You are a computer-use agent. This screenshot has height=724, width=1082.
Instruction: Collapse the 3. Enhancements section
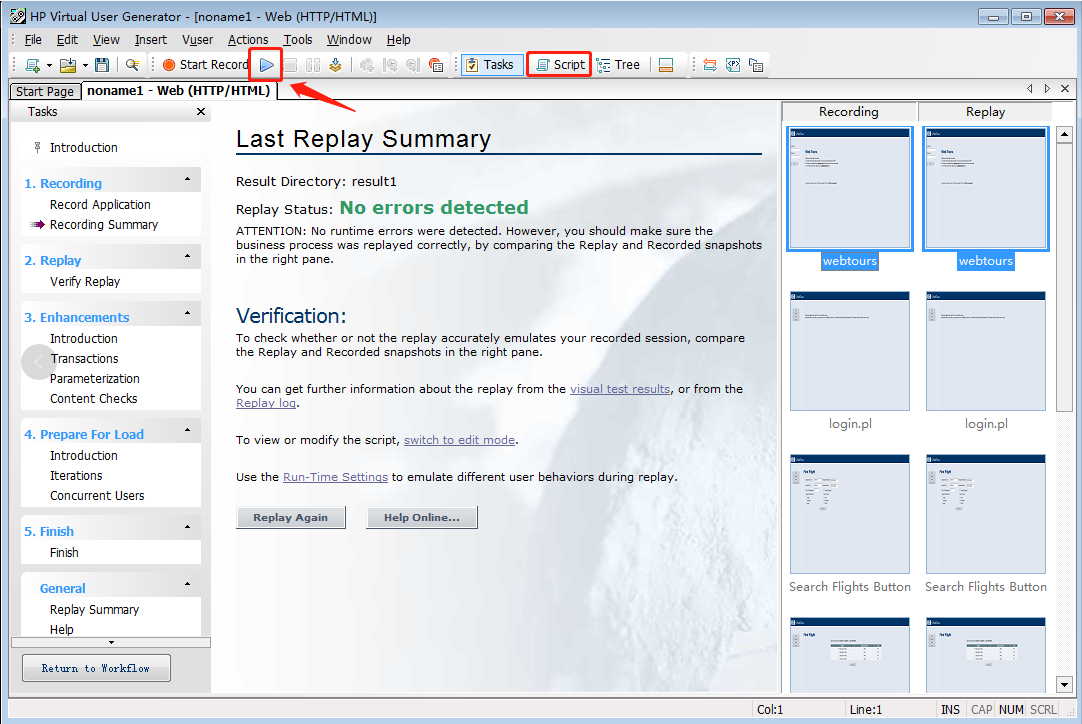pos(187,313)
